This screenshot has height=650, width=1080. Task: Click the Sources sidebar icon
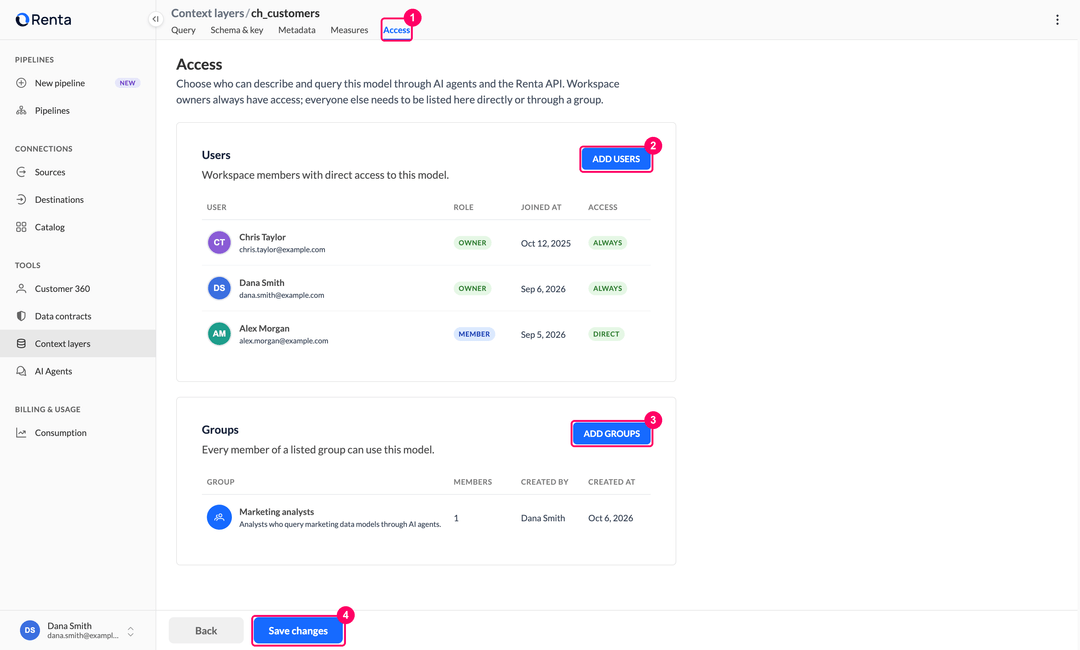pos(21,172)
